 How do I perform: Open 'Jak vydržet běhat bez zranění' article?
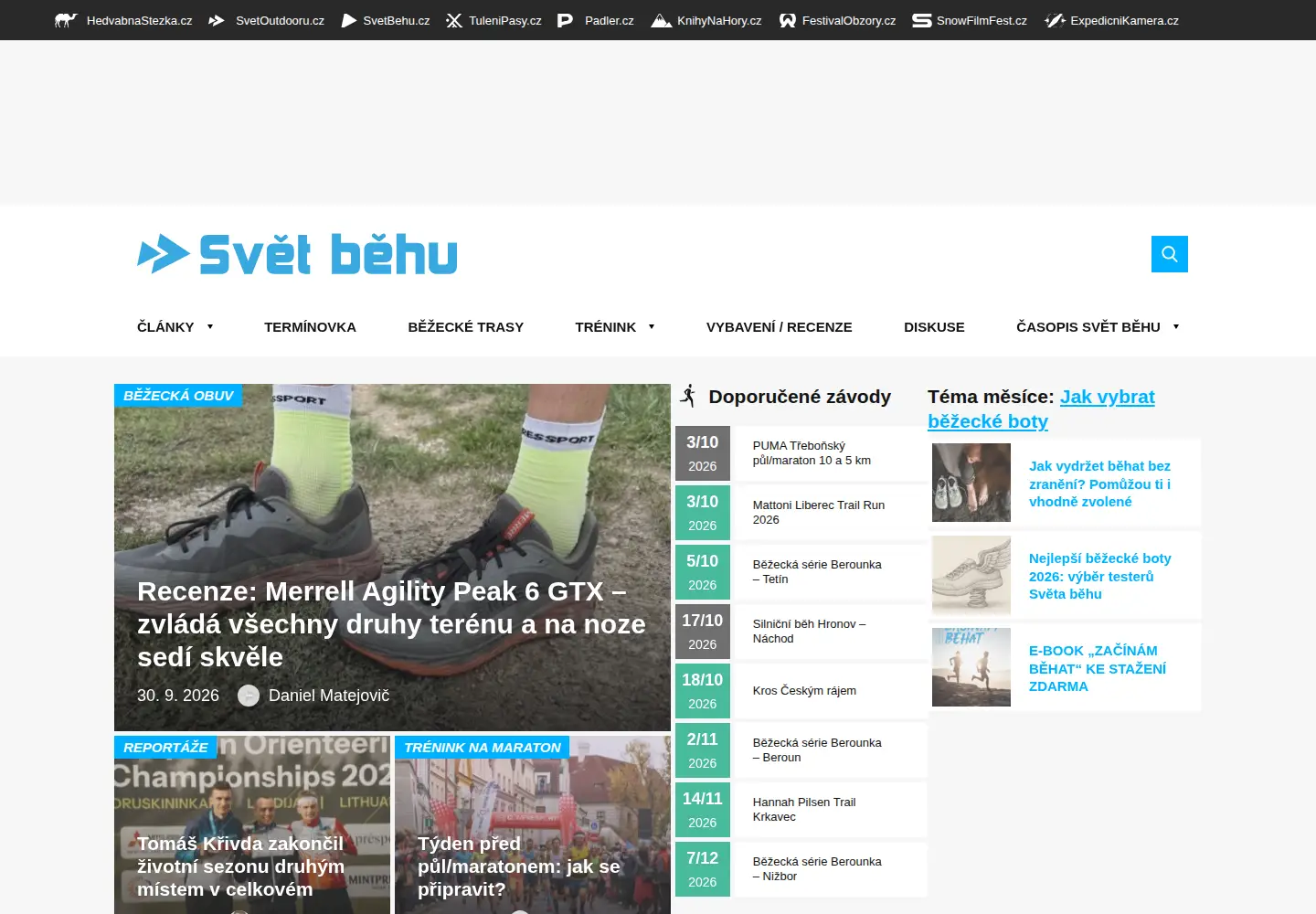[x=1099, y=484]
